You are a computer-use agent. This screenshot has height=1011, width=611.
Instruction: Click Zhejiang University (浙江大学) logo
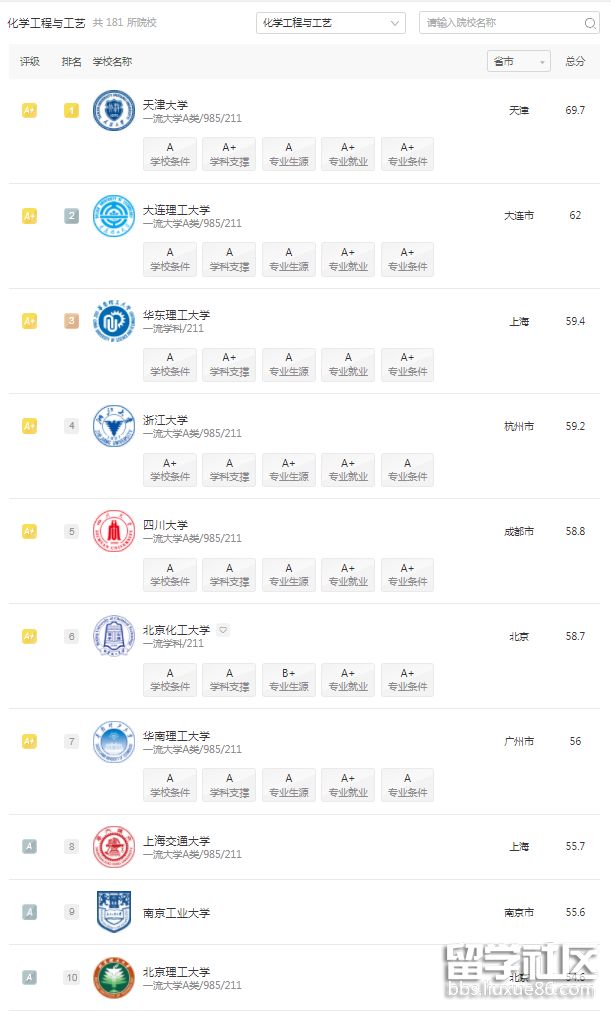click(x=114, y=426)
